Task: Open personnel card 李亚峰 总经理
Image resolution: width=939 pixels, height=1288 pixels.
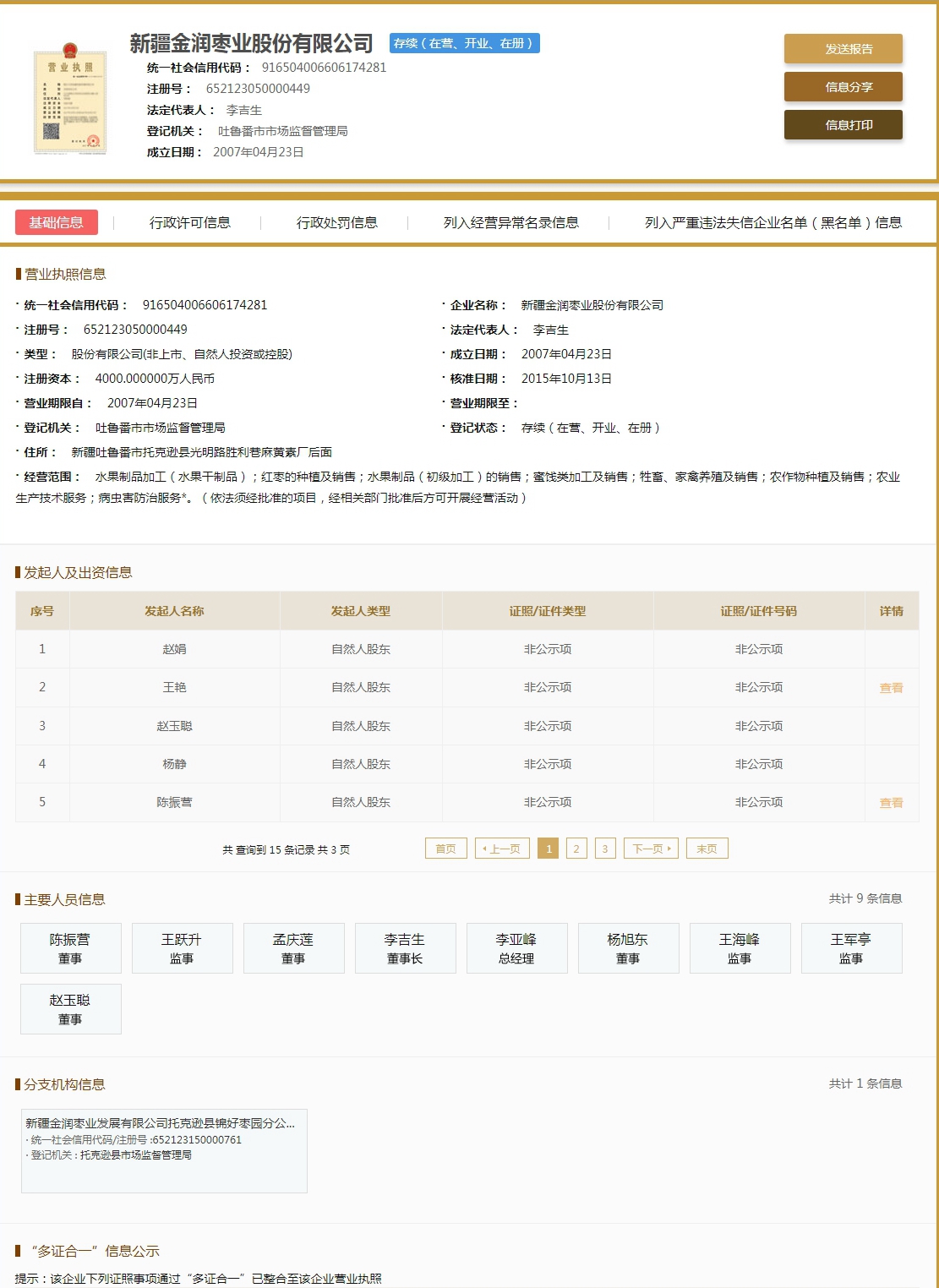Action: coord(517,948)
